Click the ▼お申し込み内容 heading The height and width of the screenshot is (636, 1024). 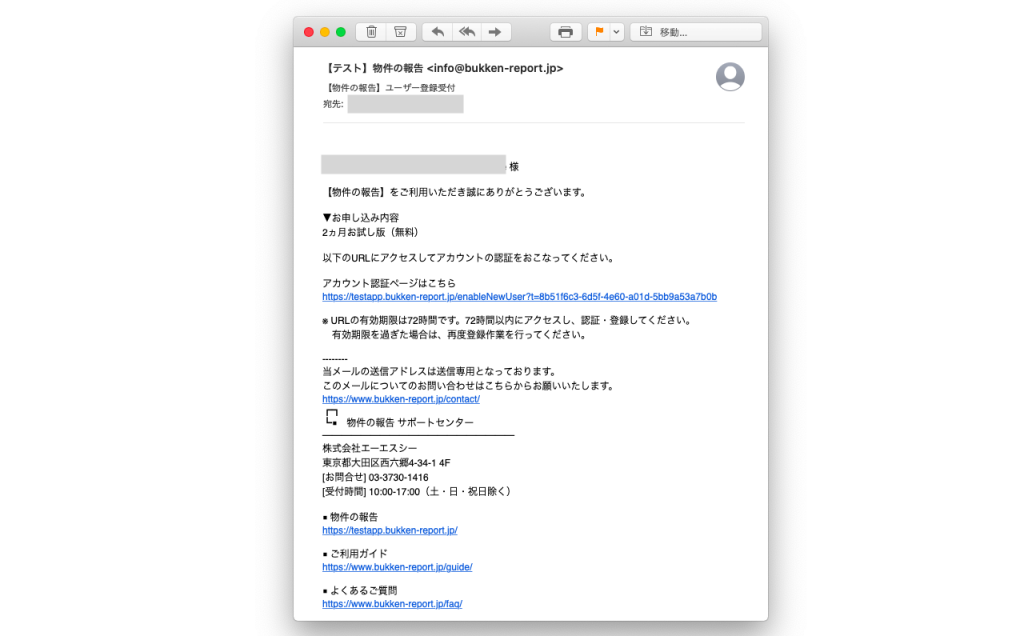[x=360, y=217]
